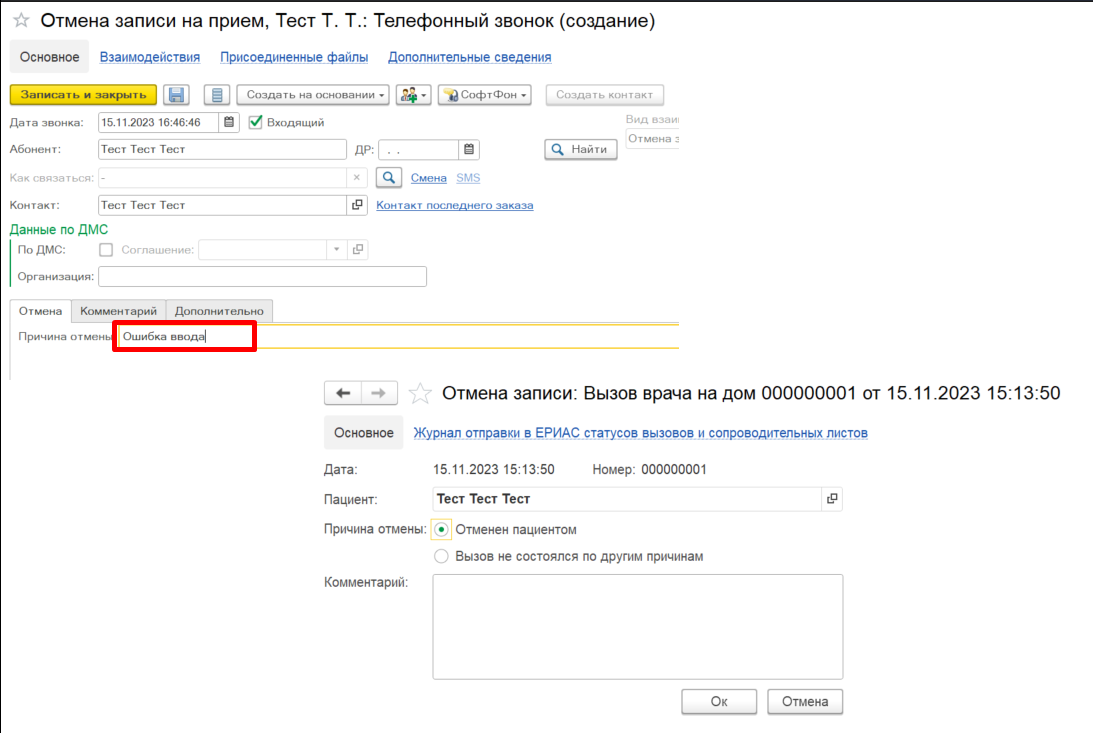This screenshot has height=733, width=1093.
Task: Click inside the Комментарий text area
Action: tap(637, 626)
